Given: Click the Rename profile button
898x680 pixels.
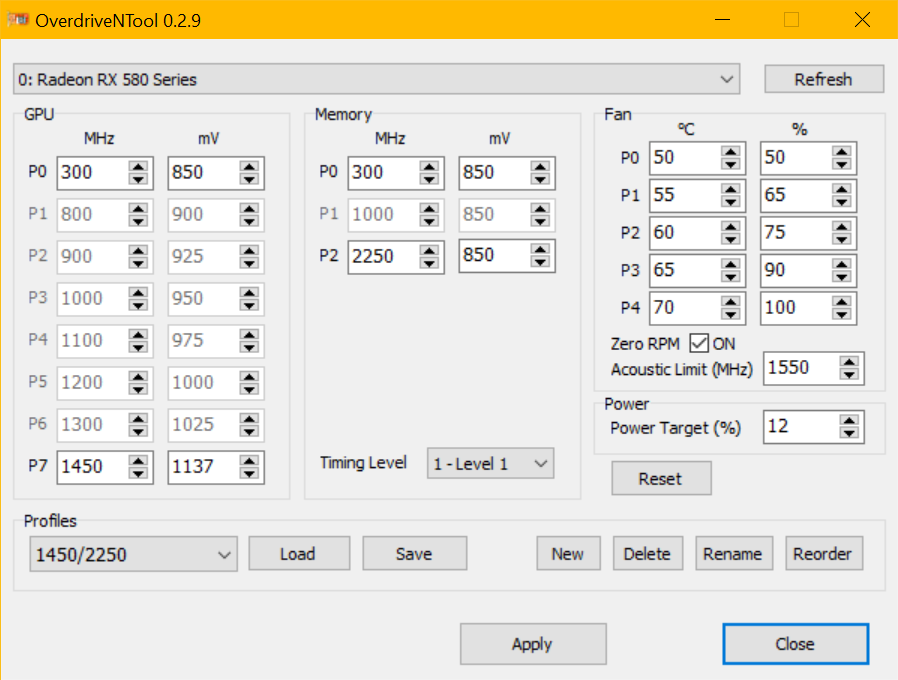Looking at the screenshot, I should coord(734,553).
